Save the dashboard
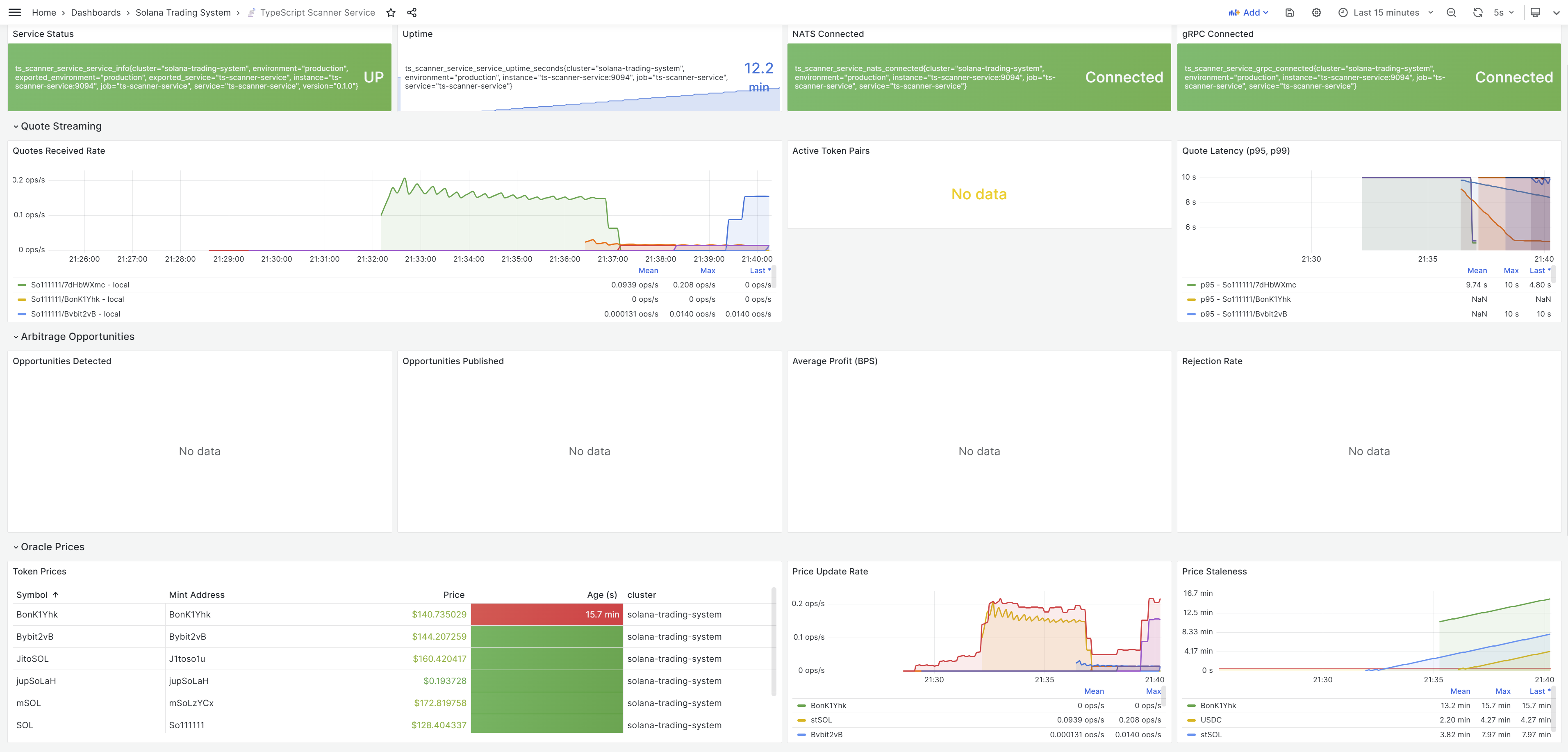Image resolution: width=1568 pixels, height=752 pixels. (x=1290, y=12)
